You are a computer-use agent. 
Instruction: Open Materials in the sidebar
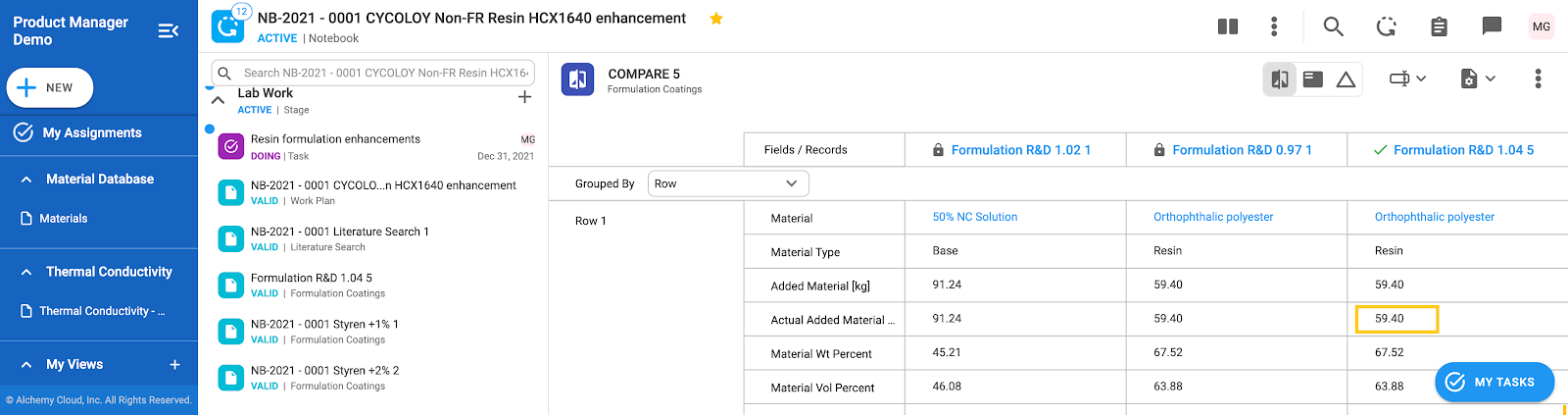pyautogui.click(x=63, y=219)
